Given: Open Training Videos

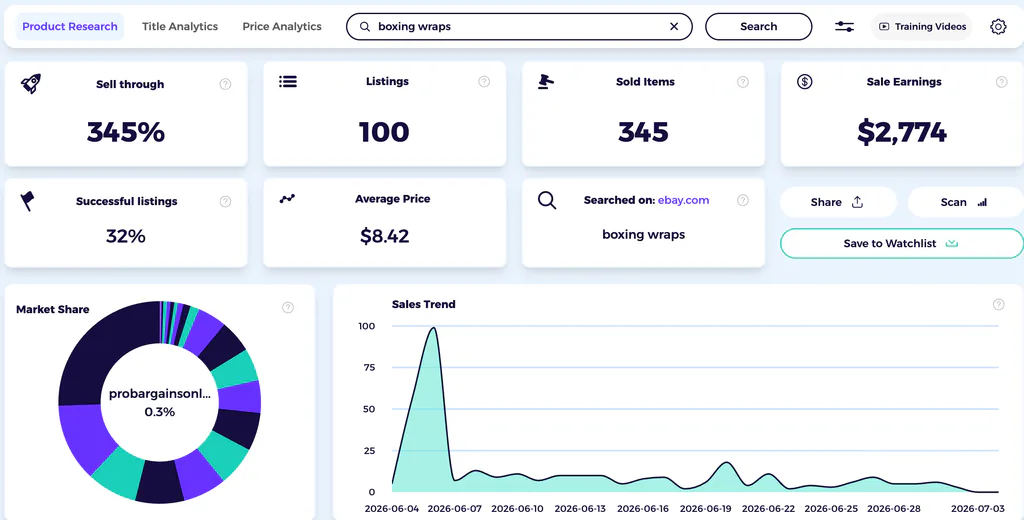Looking at the screenshot, I should coord(922,27).
